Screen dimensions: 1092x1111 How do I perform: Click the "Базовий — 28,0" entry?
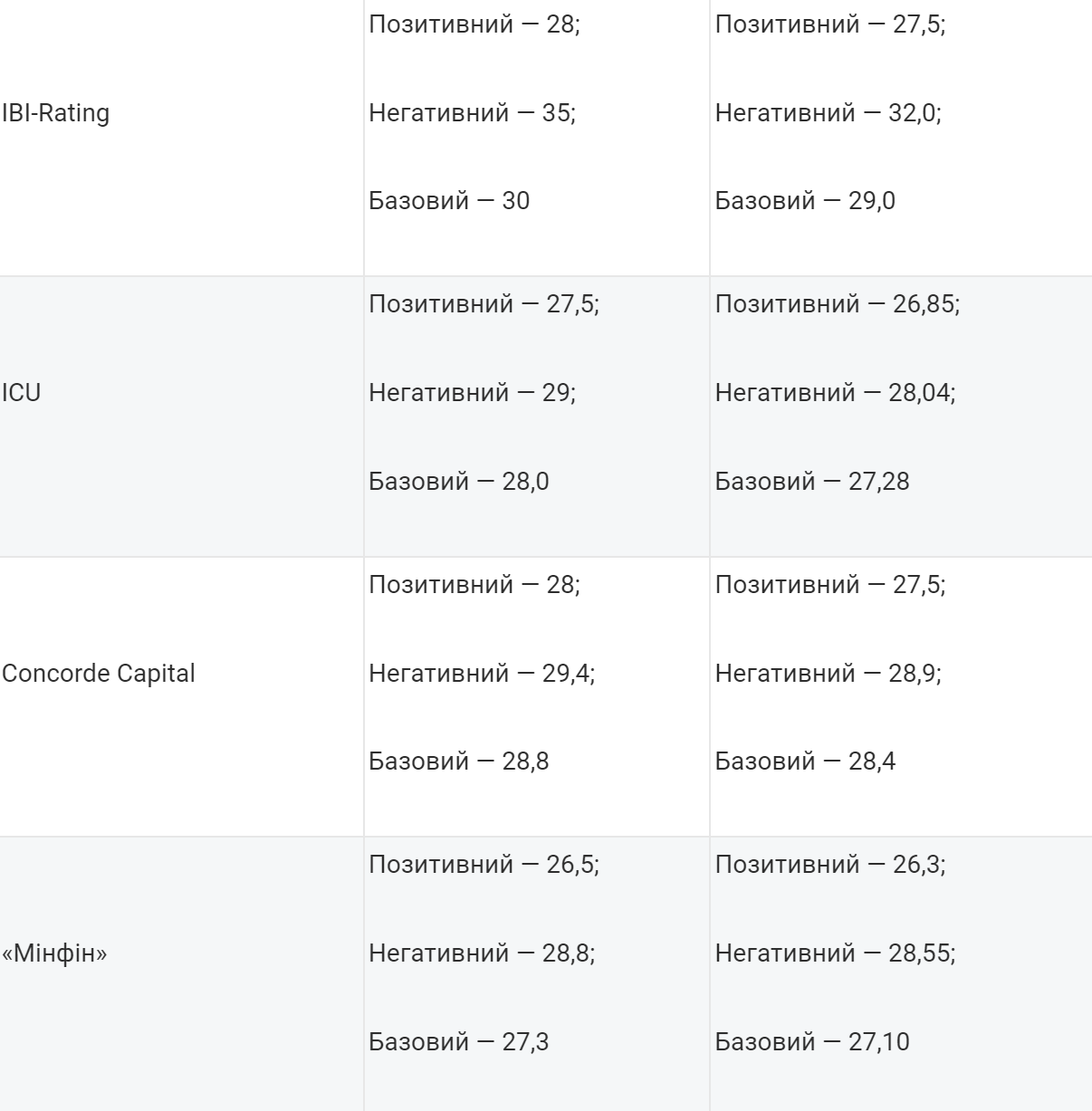(458, 482)
